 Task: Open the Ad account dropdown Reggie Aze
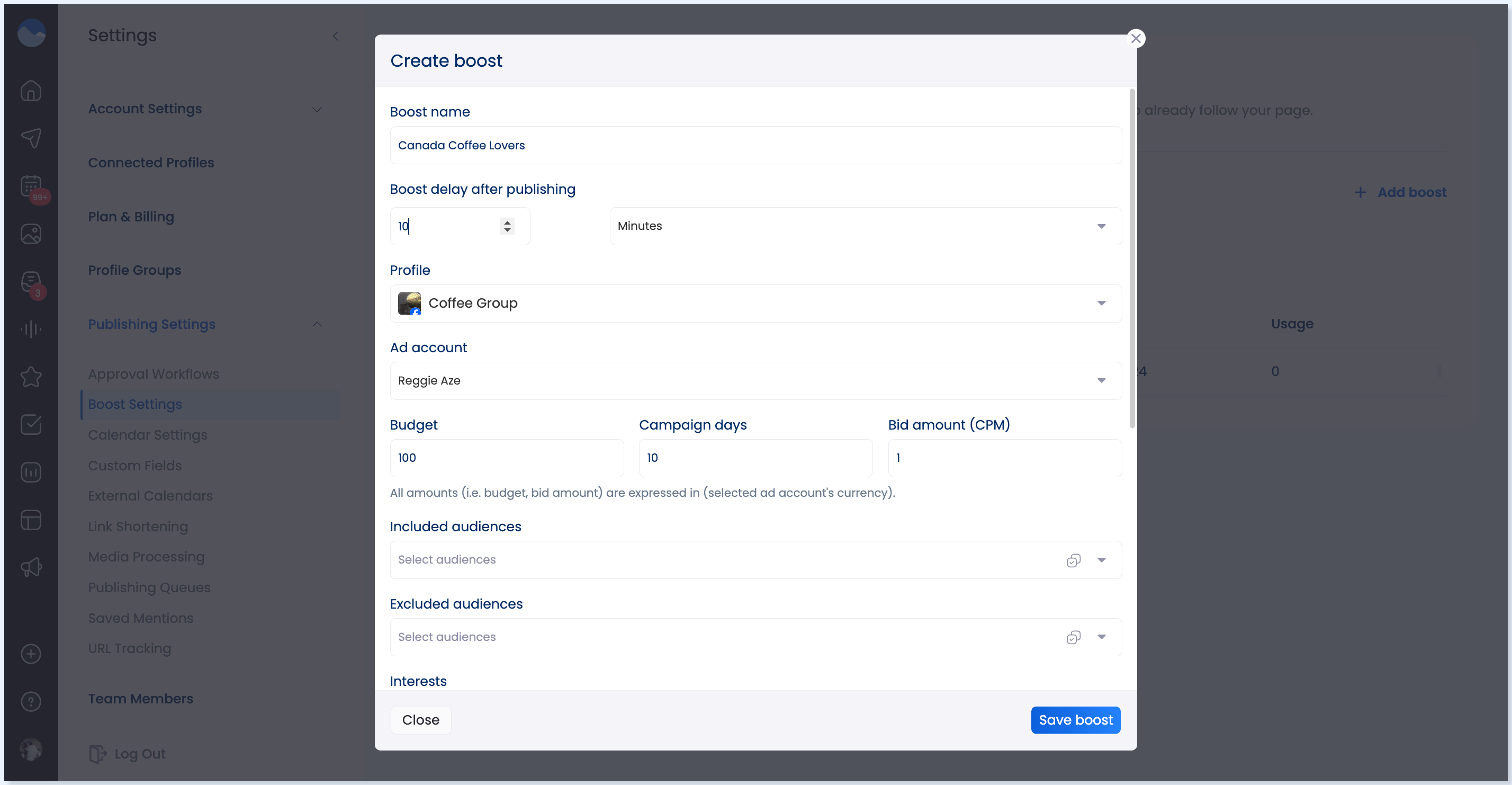pyautogui.click(x=755, y=380)
